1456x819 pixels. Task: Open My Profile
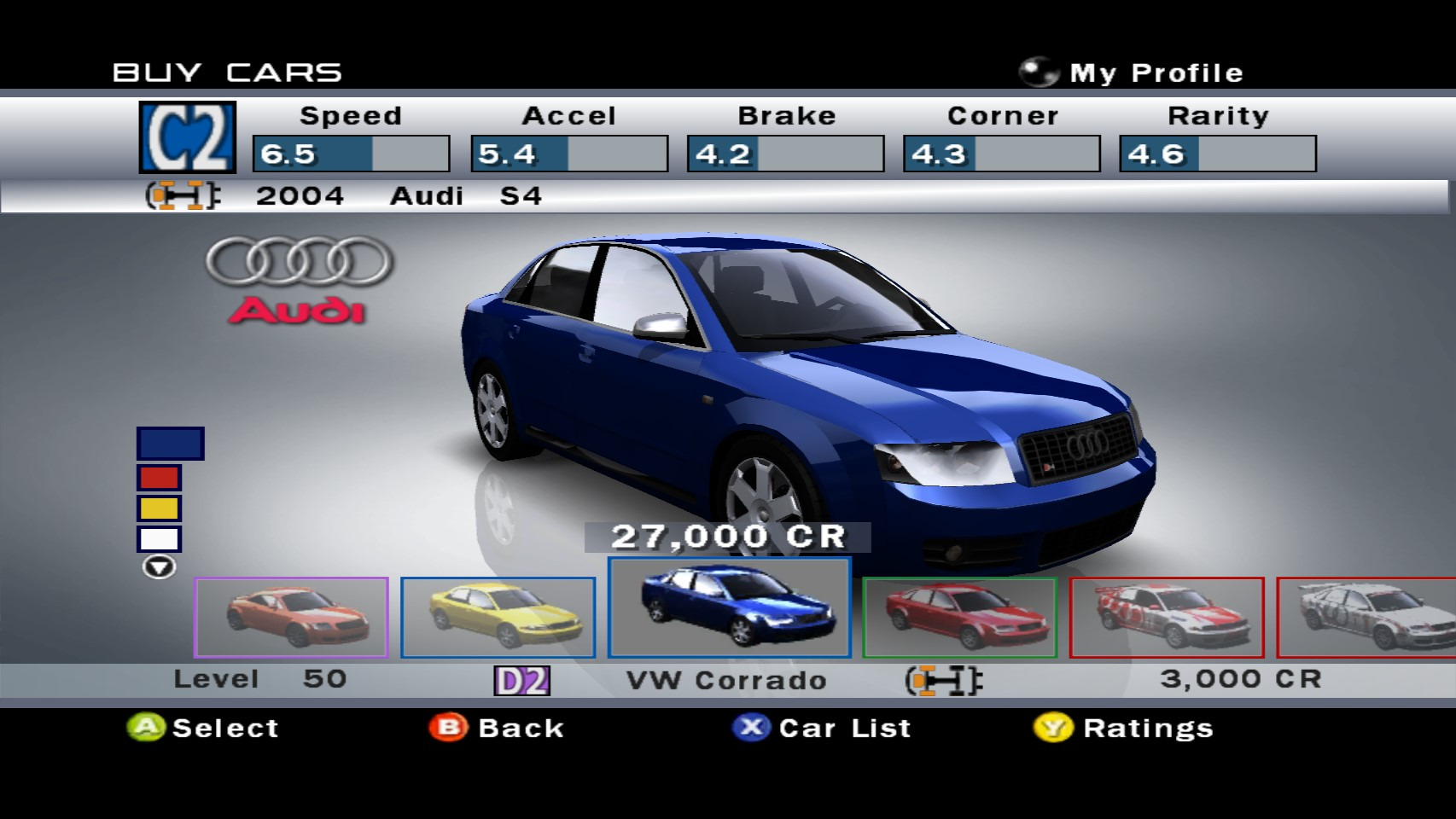click(1156, 73)
